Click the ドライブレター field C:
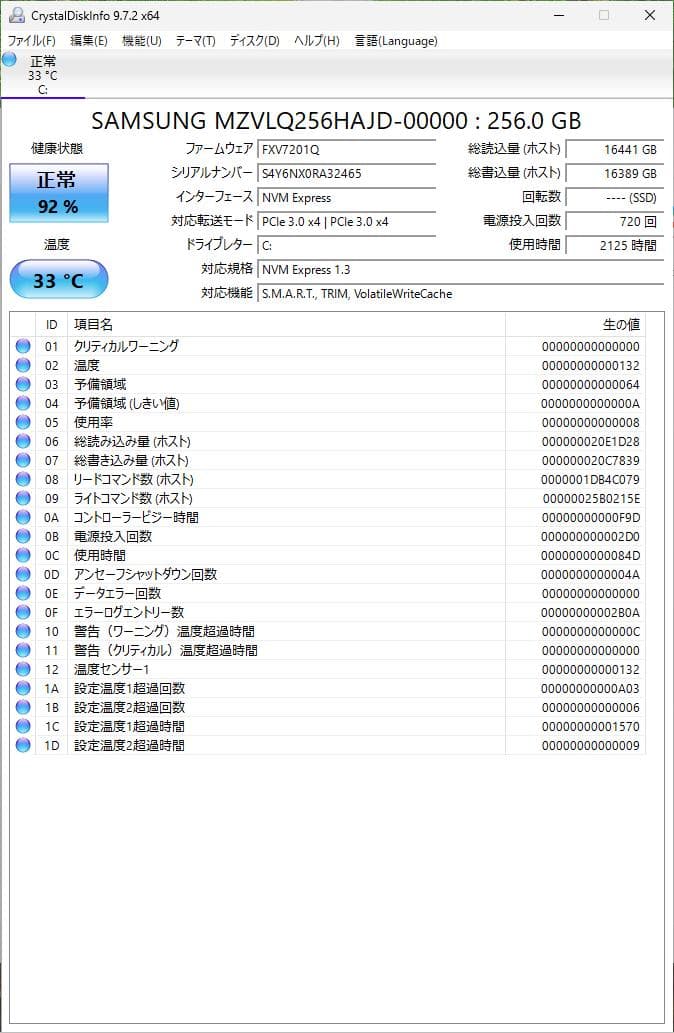 coord(347,246)
